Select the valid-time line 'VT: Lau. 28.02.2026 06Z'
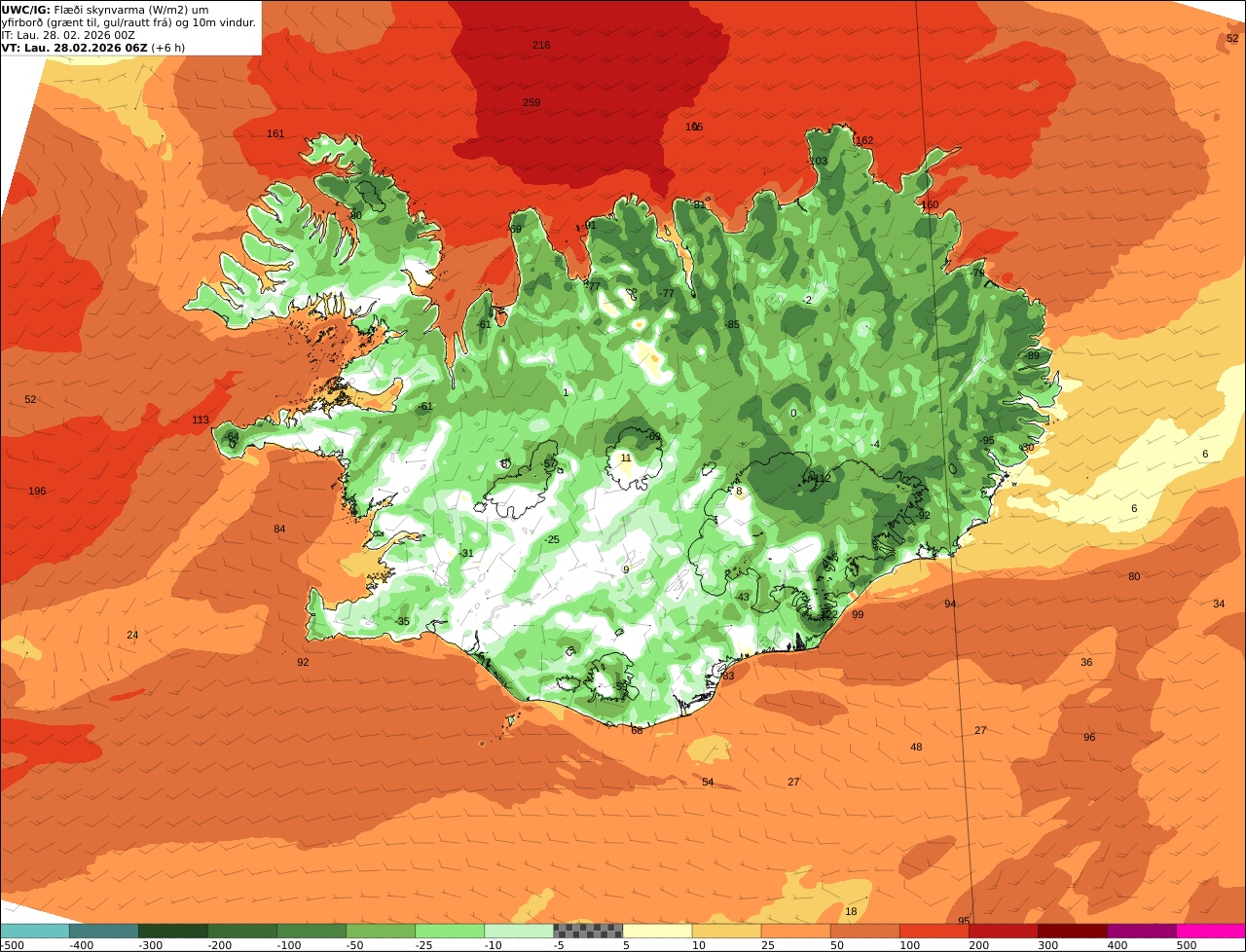The image size is (1246, 952). (x=74, y=48)
